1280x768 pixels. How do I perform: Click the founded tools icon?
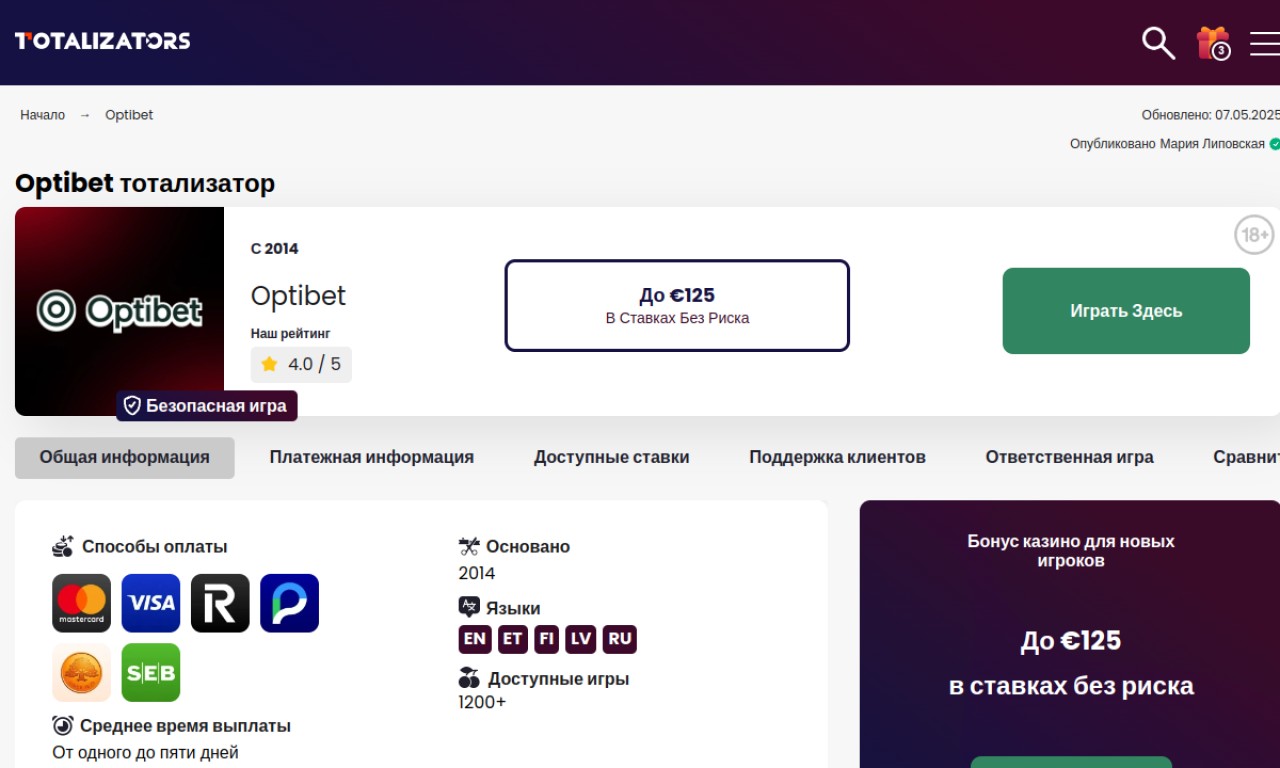click(469, 546)
